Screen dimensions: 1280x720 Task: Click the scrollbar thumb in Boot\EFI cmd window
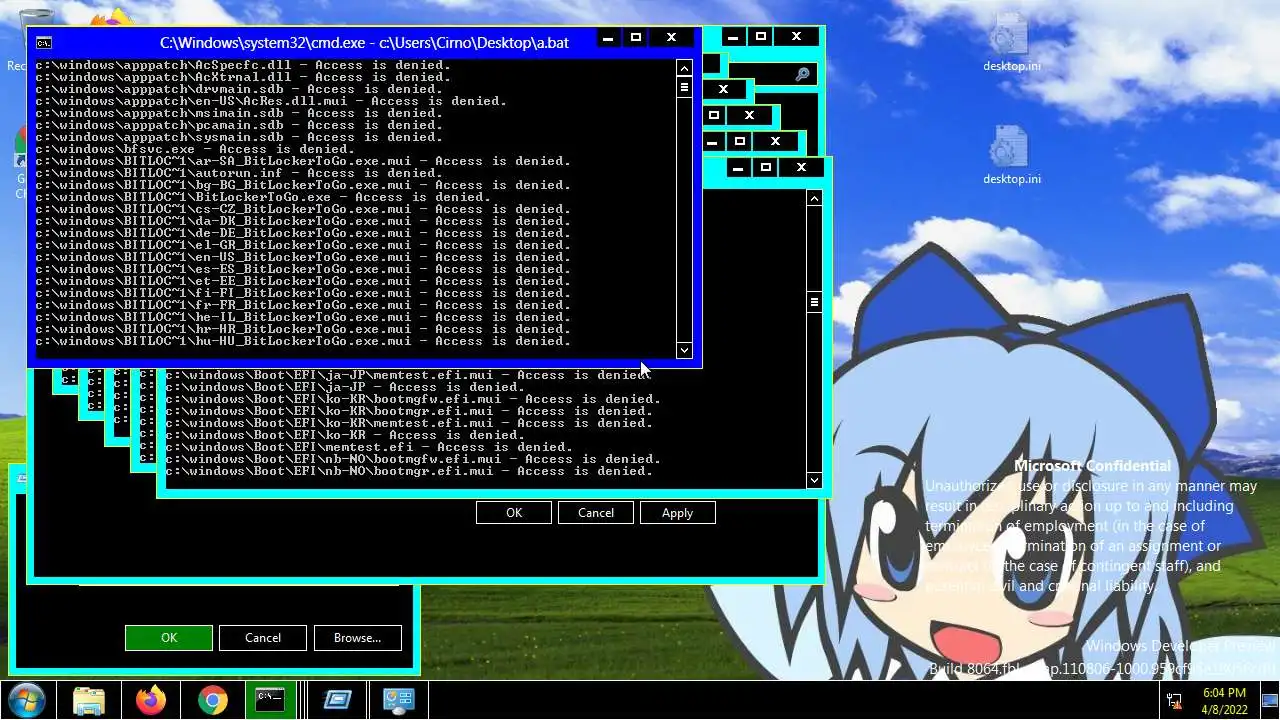coord(814,302)
